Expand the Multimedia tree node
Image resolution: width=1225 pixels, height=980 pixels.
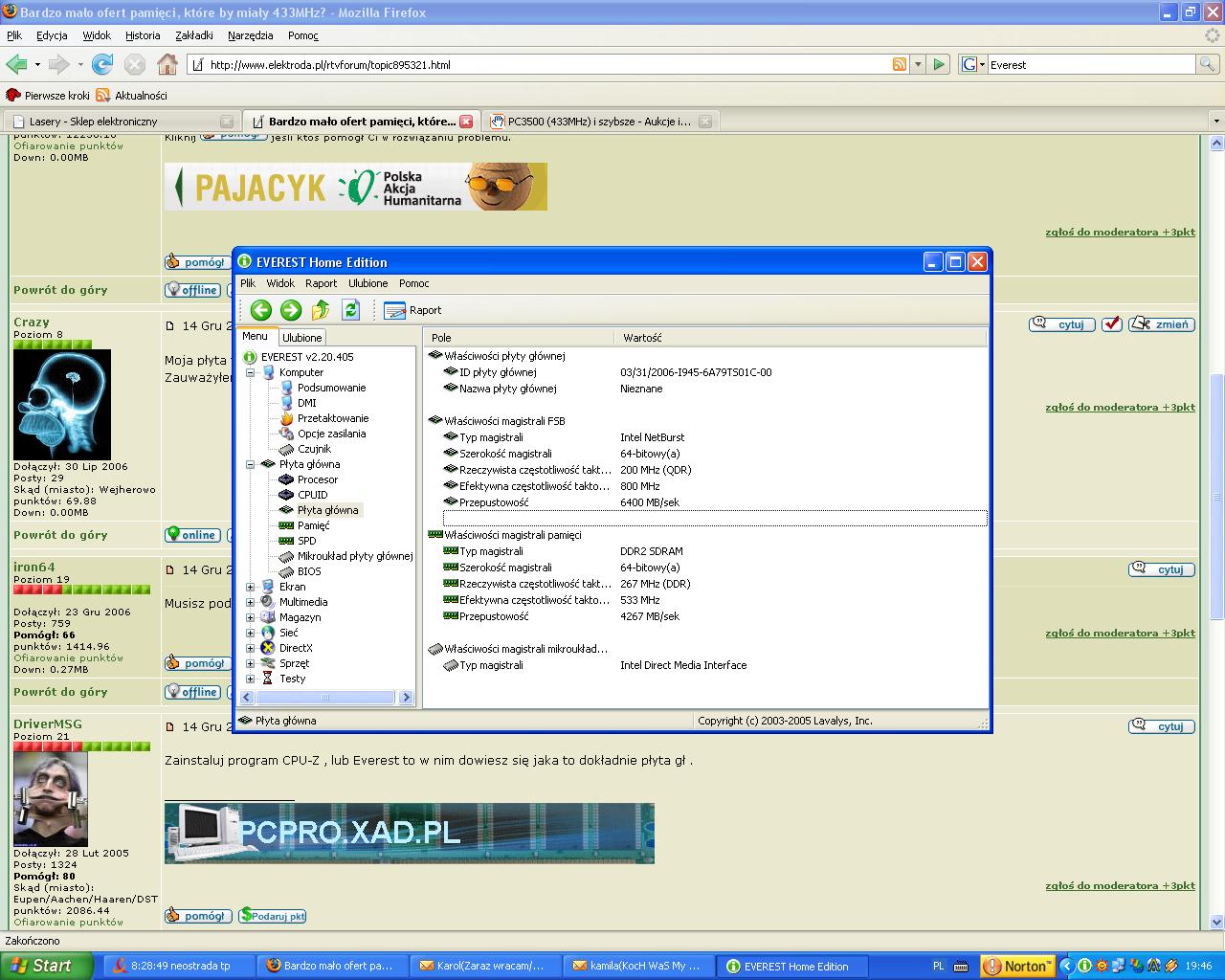251,602
